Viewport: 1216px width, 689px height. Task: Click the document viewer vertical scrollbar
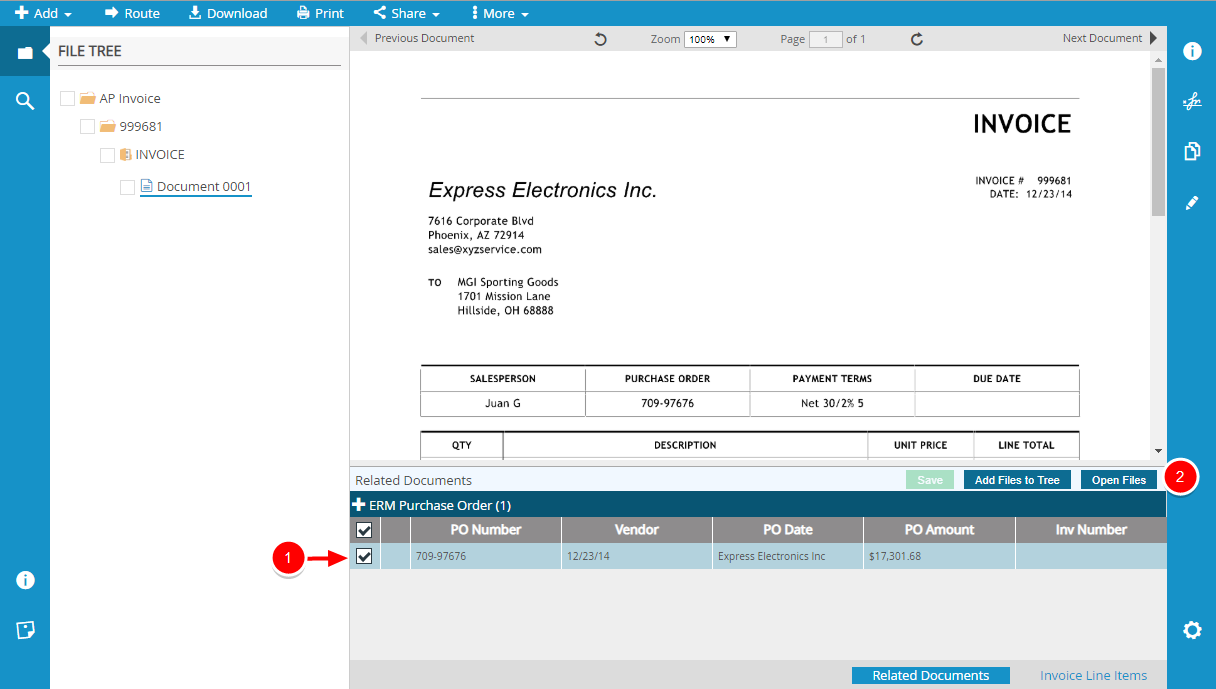tap(1158, 140)
